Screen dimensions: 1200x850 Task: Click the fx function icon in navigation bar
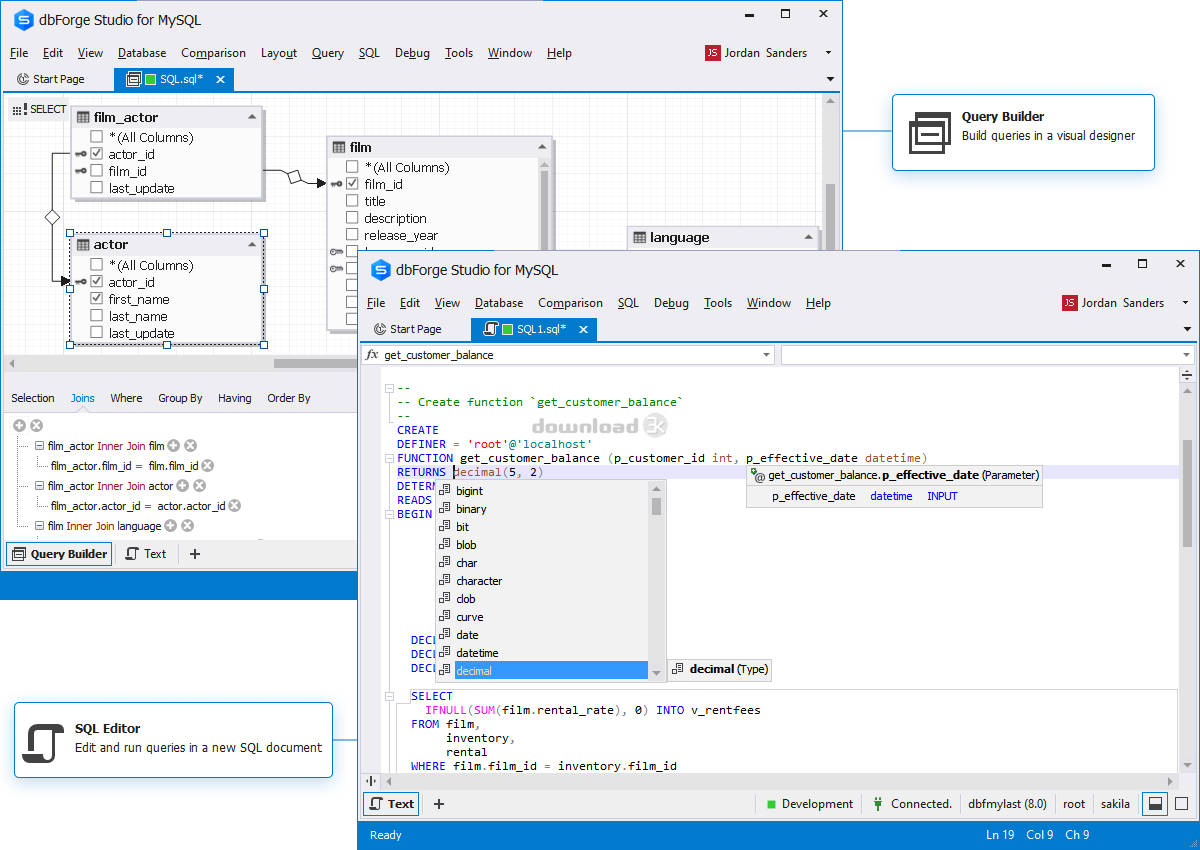[x=372, y=355]
